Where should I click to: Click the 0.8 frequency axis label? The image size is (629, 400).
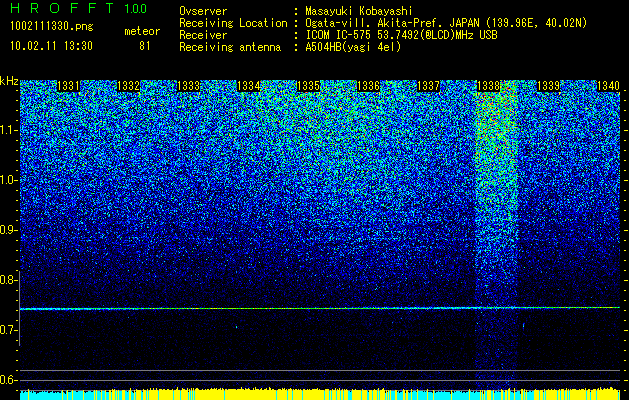[x=7, y=280]
